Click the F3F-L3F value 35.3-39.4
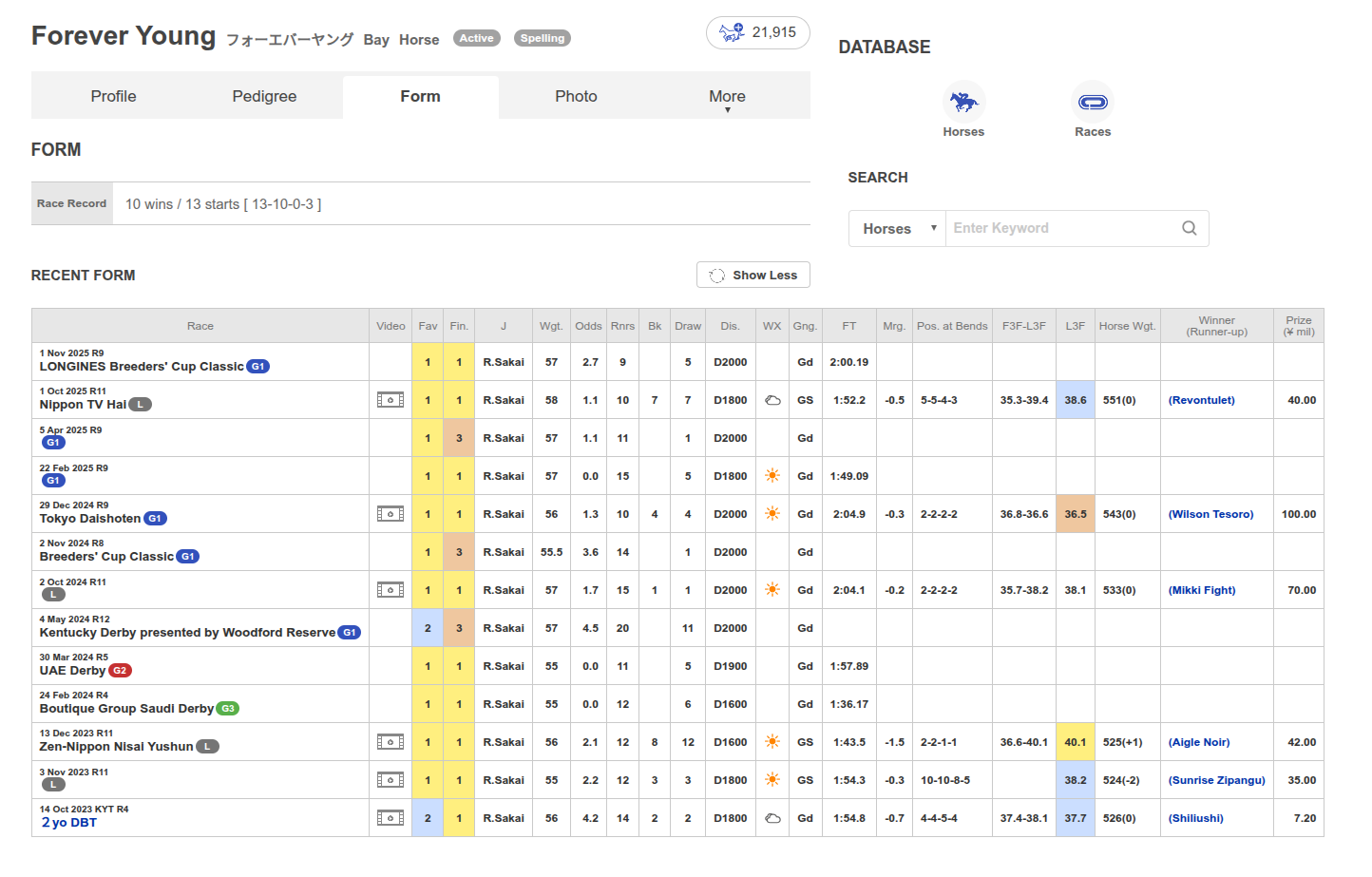The width and height of the screenshot is (1372, 877). [x=1024, y=400]
